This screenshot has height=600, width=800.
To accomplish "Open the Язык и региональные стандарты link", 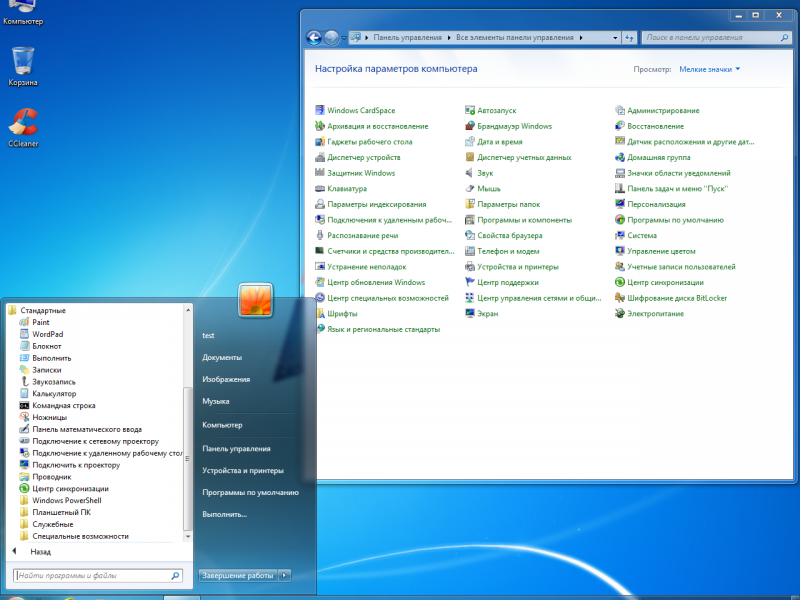I will pos(384,329).
